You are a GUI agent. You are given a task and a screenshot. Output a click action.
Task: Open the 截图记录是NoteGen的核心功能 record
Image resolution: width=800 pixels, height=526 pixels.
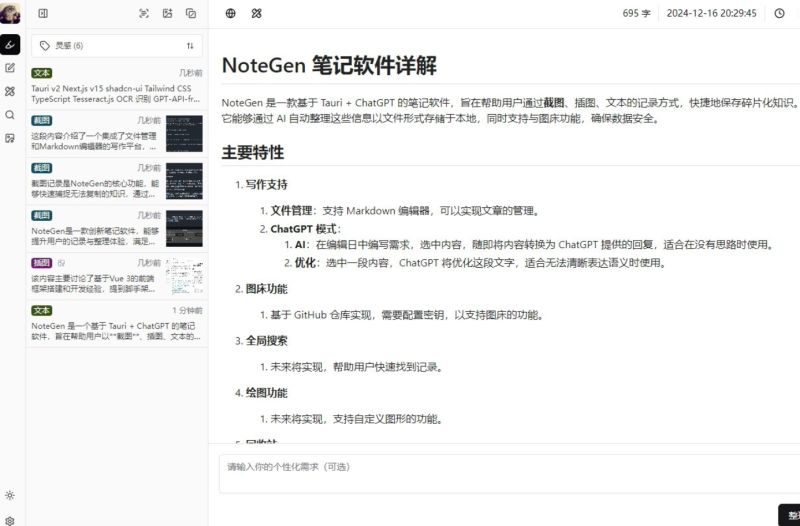click(x=117, y=181)
